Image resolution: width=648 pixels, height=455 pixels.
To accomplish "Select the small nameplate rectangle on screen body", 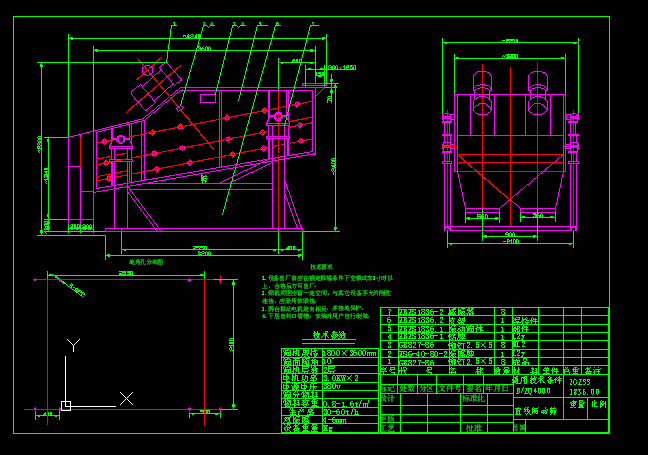I will [x=208, y=98].
